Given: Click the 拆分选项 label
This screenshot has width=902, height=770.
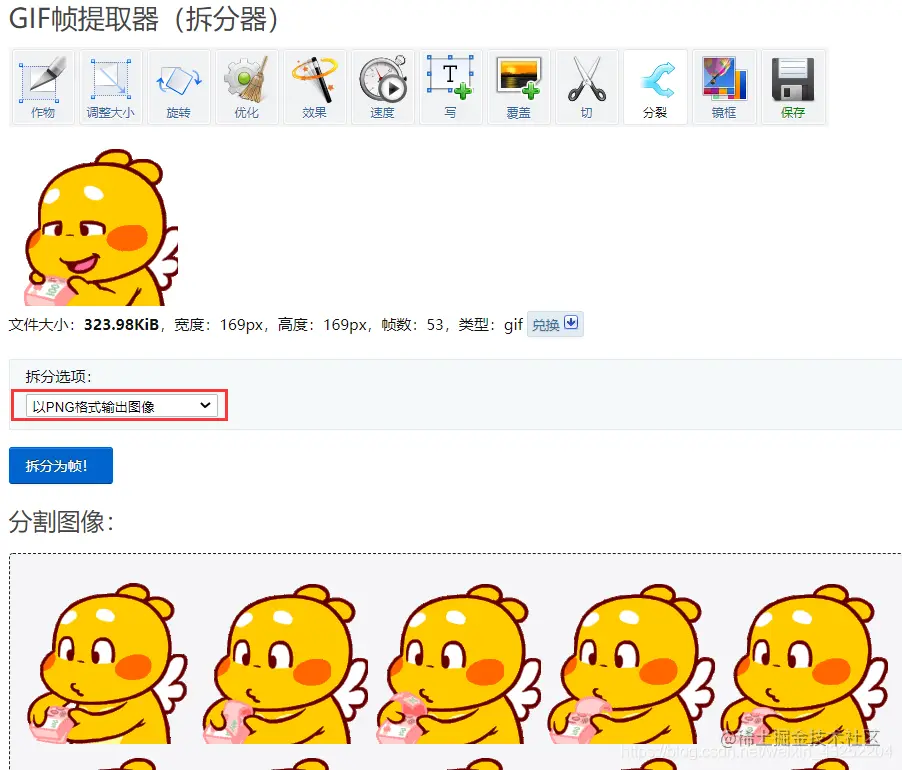Looking at the screenshot, I should click(x=59, y=377).
